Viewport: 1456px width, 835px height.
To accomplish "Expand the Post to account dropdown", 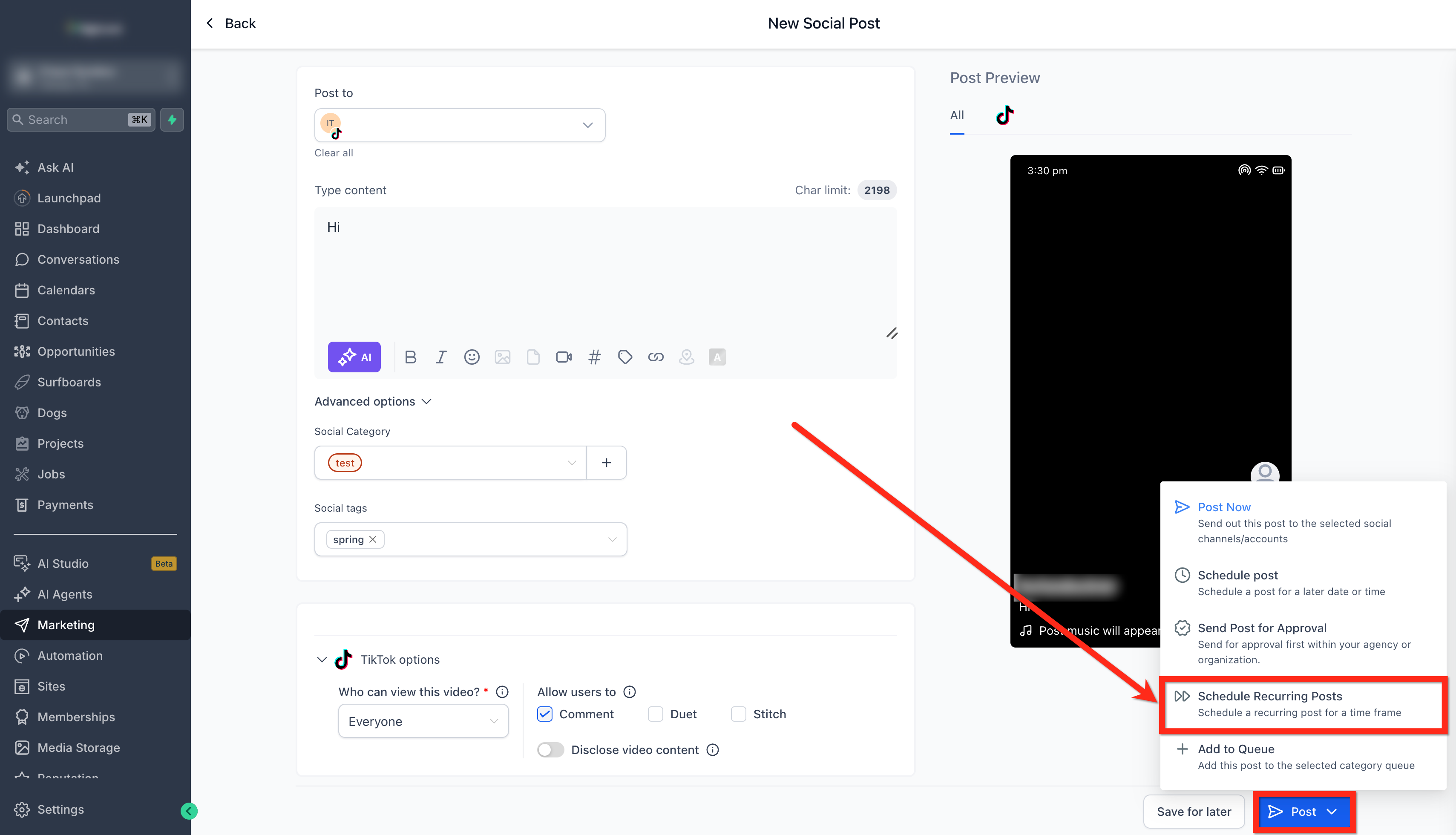I will pyautogui.click(x=459, y=125).
